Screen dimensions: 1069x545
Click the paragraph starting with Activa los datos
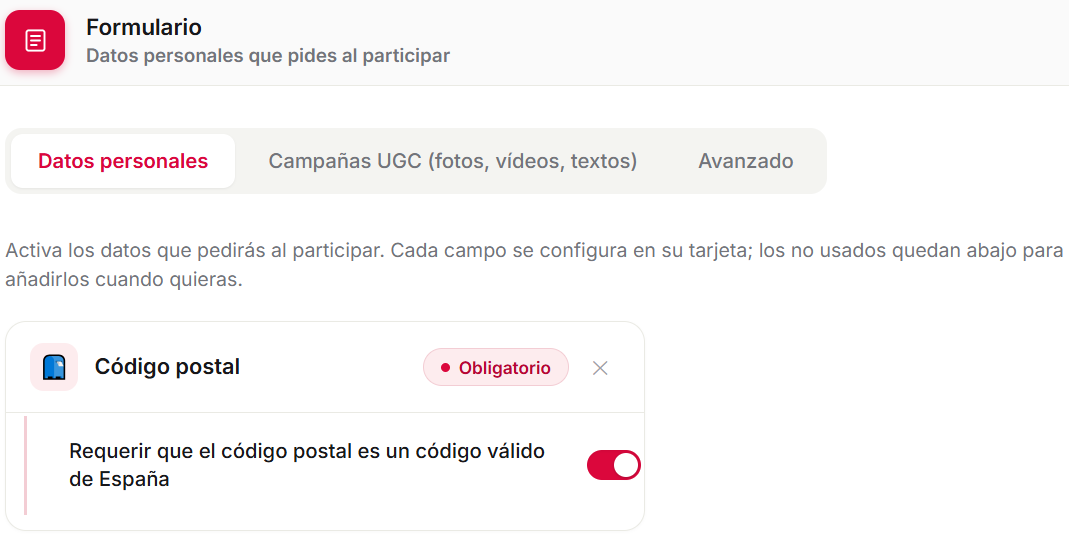coord(534,265)
